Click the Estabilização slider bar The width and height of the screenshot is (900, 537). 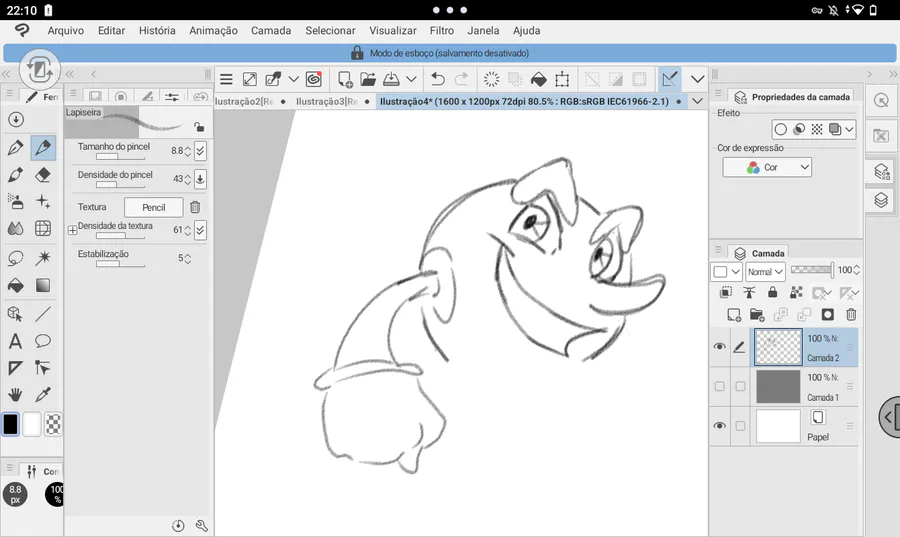(121, 264)
